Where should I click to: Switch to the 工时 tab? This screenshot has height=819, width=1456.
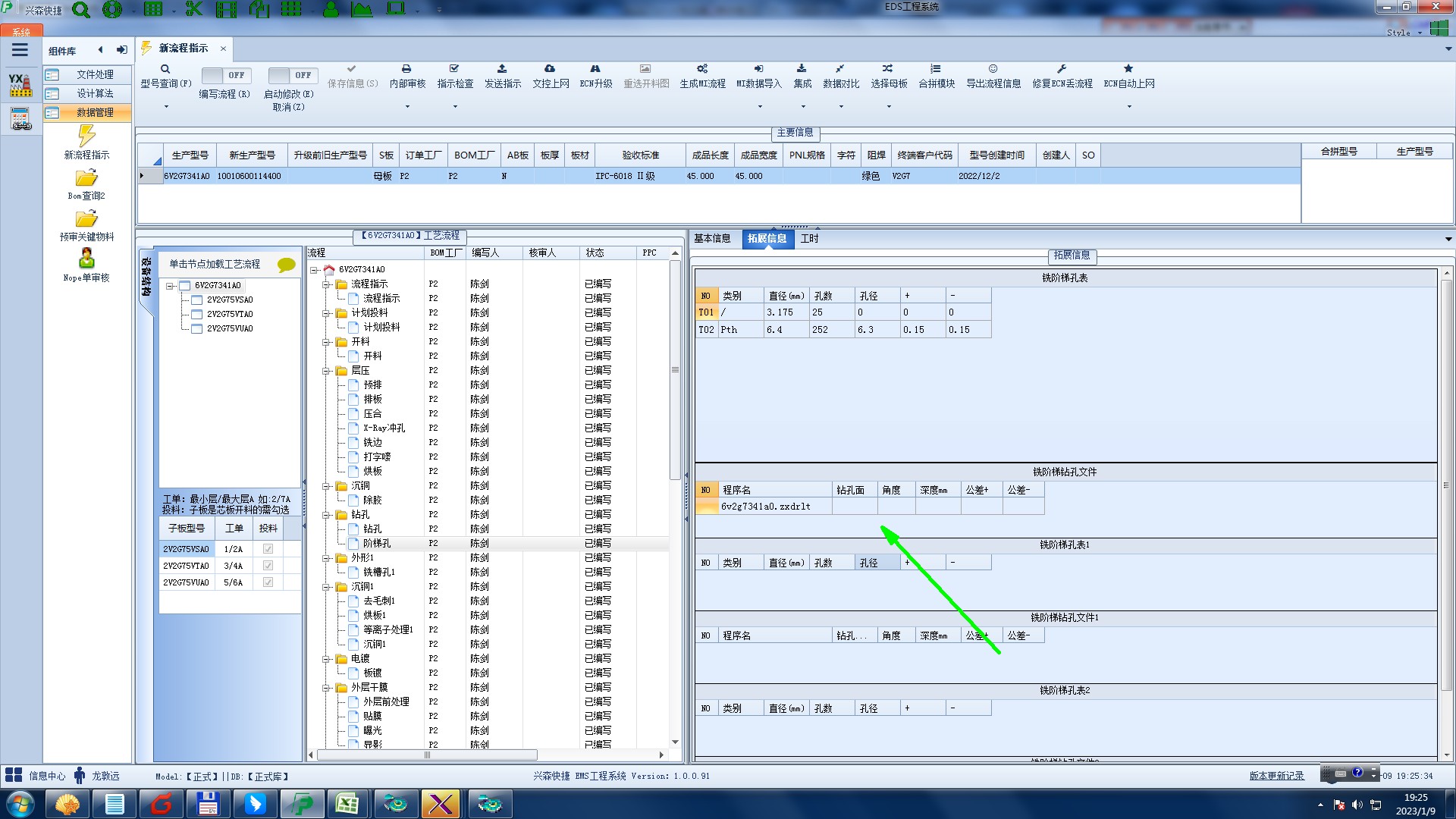(809, 239)
